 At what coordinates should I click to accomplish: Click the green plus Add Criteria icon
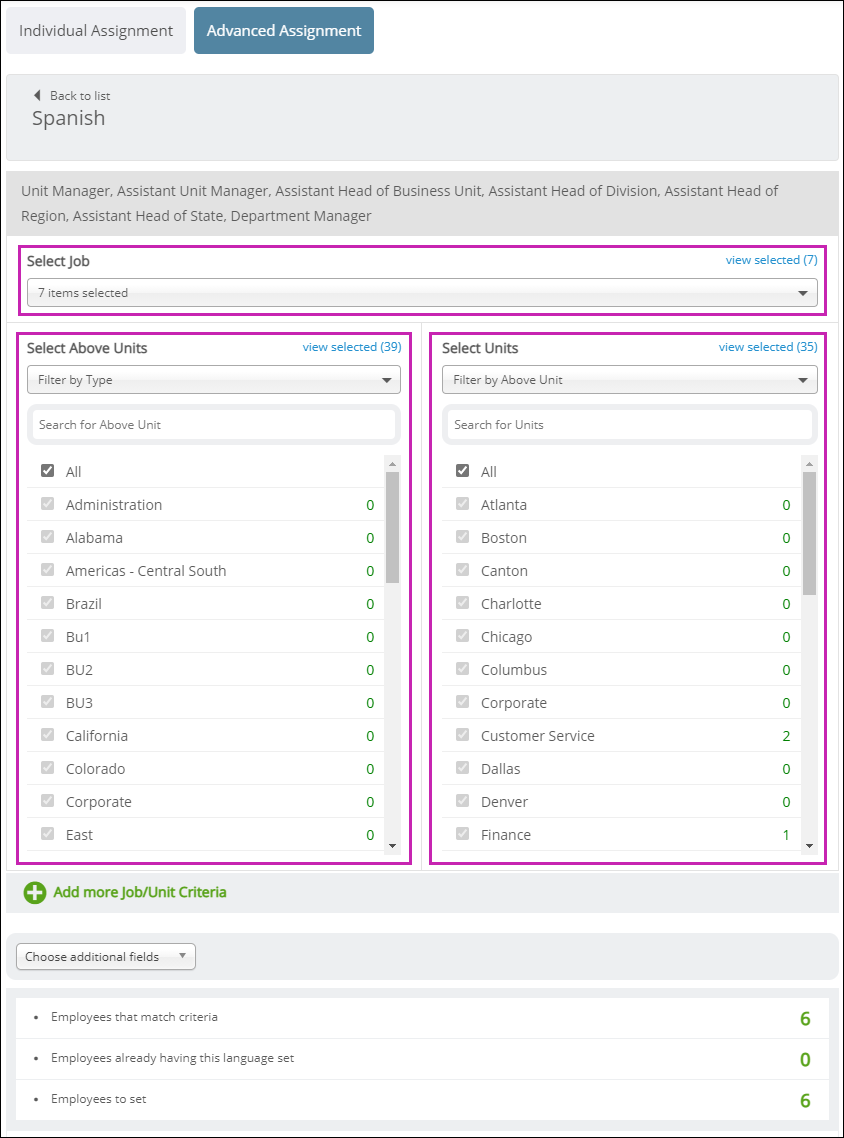(35, 892)
